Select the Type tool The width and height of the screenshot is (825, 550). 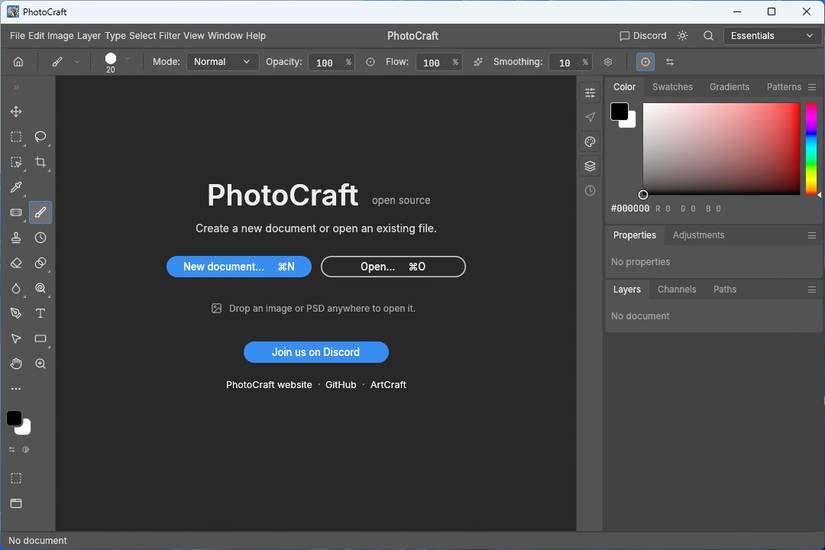41,313
